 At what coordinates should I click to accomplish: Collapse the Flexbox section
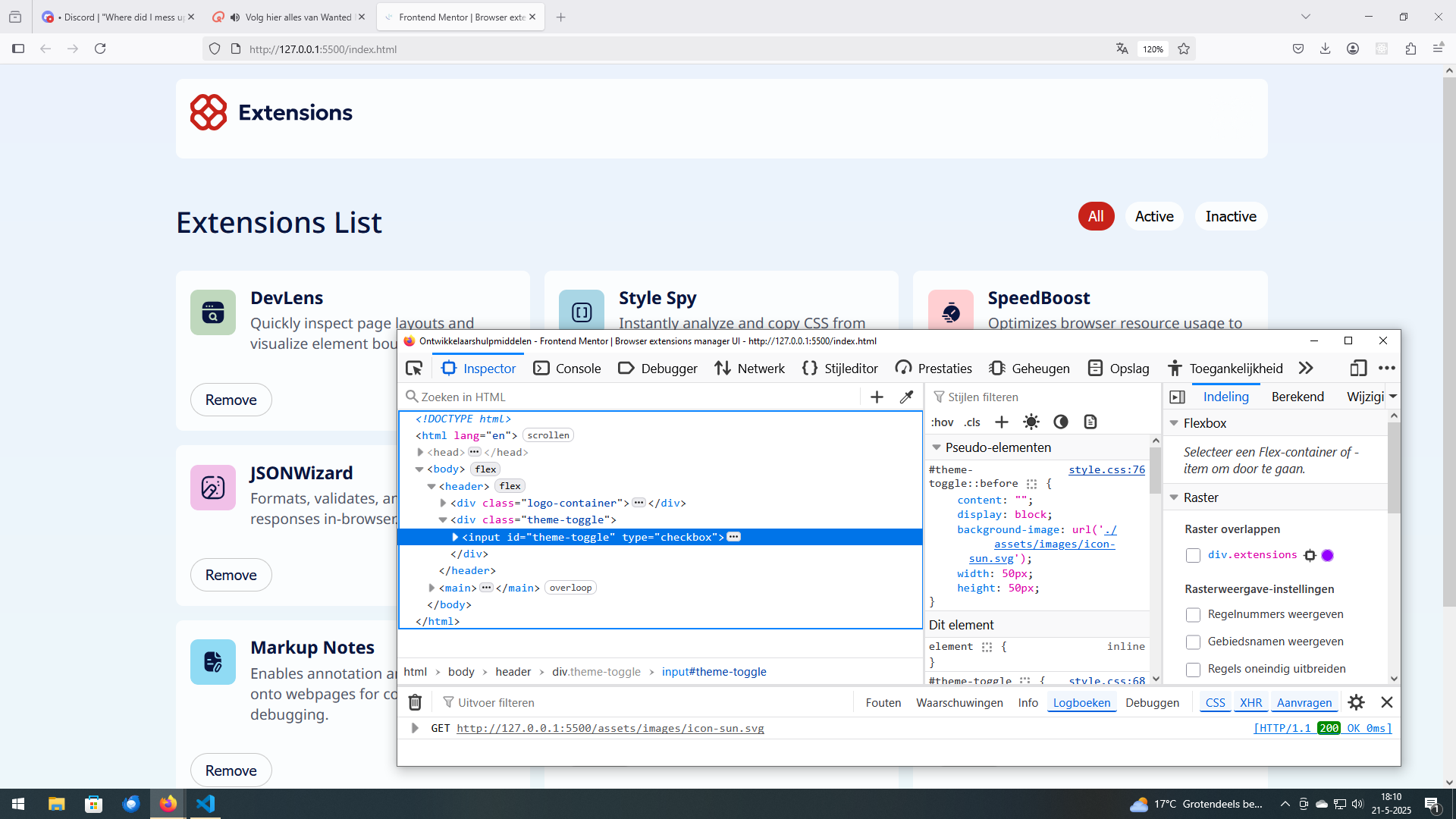(1174, 423)
